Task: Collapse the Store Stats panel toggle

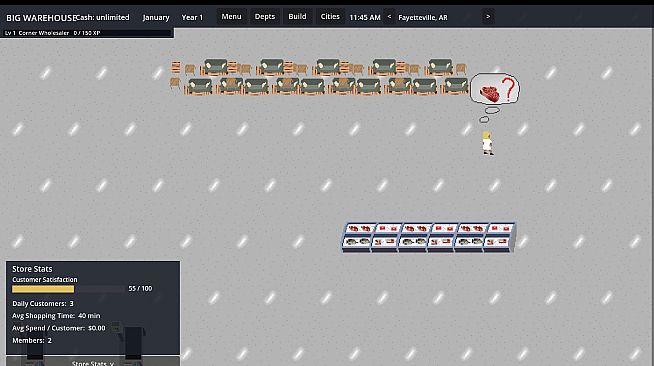Action: point(93,362)
